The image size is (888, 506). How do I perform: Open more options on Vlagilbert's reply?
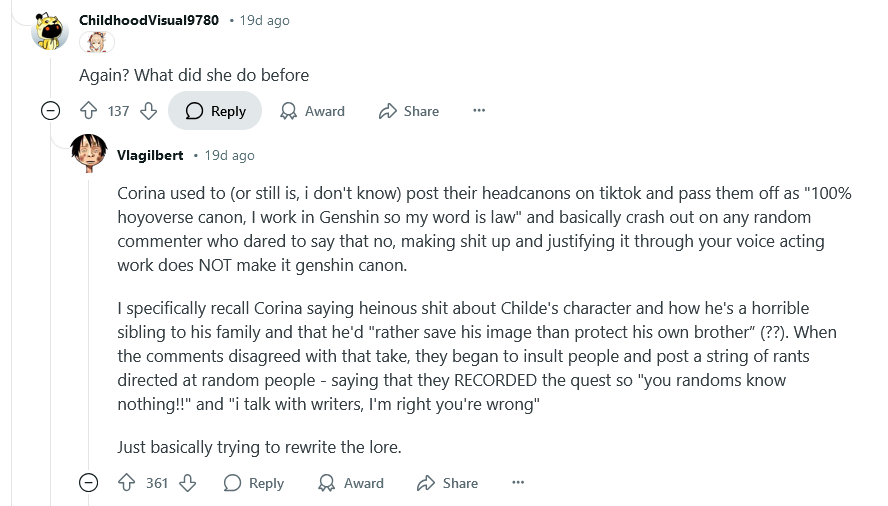(518, 483)
